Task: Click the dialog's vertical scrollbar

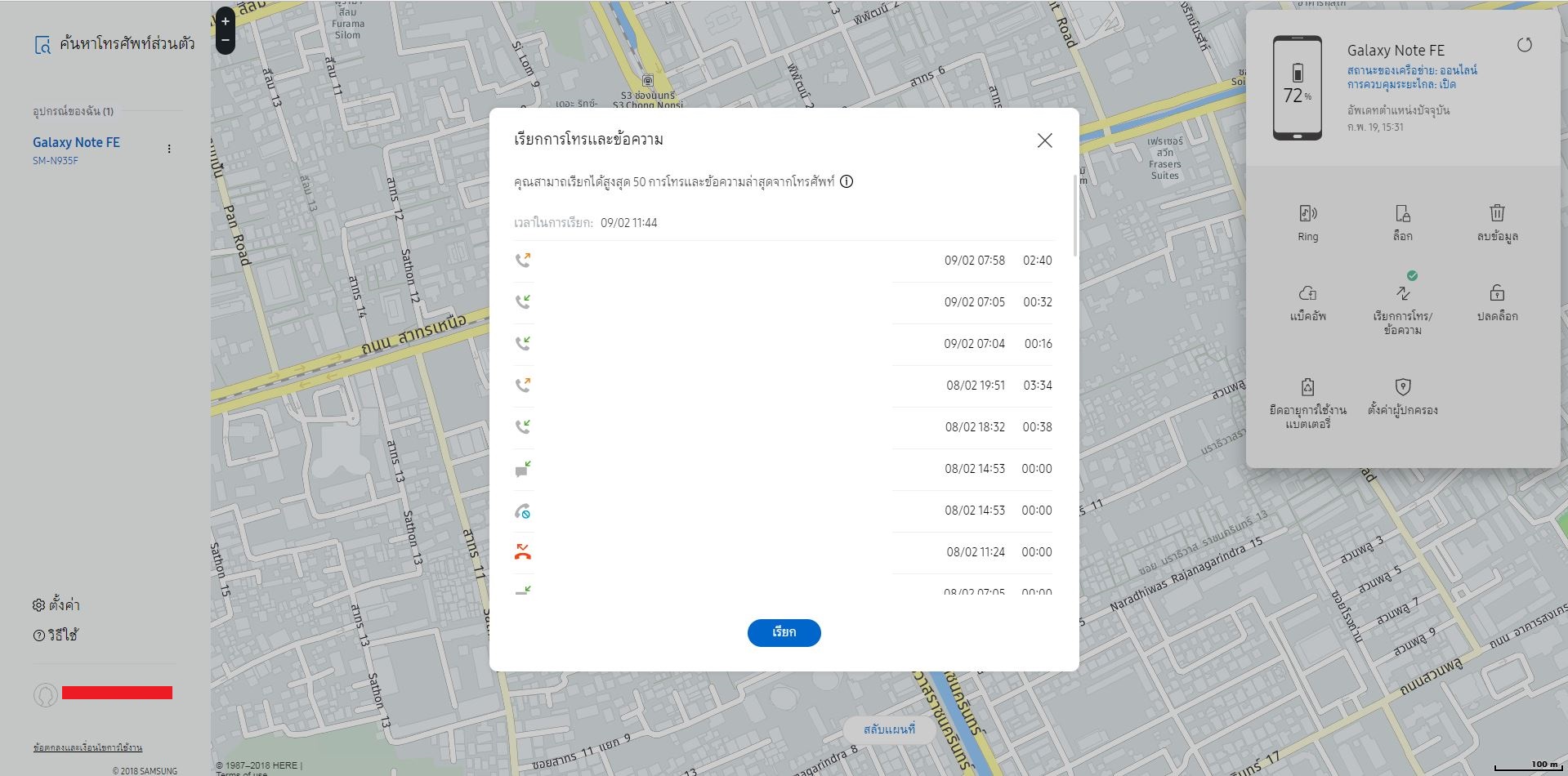Action: tap(1074, 215)
